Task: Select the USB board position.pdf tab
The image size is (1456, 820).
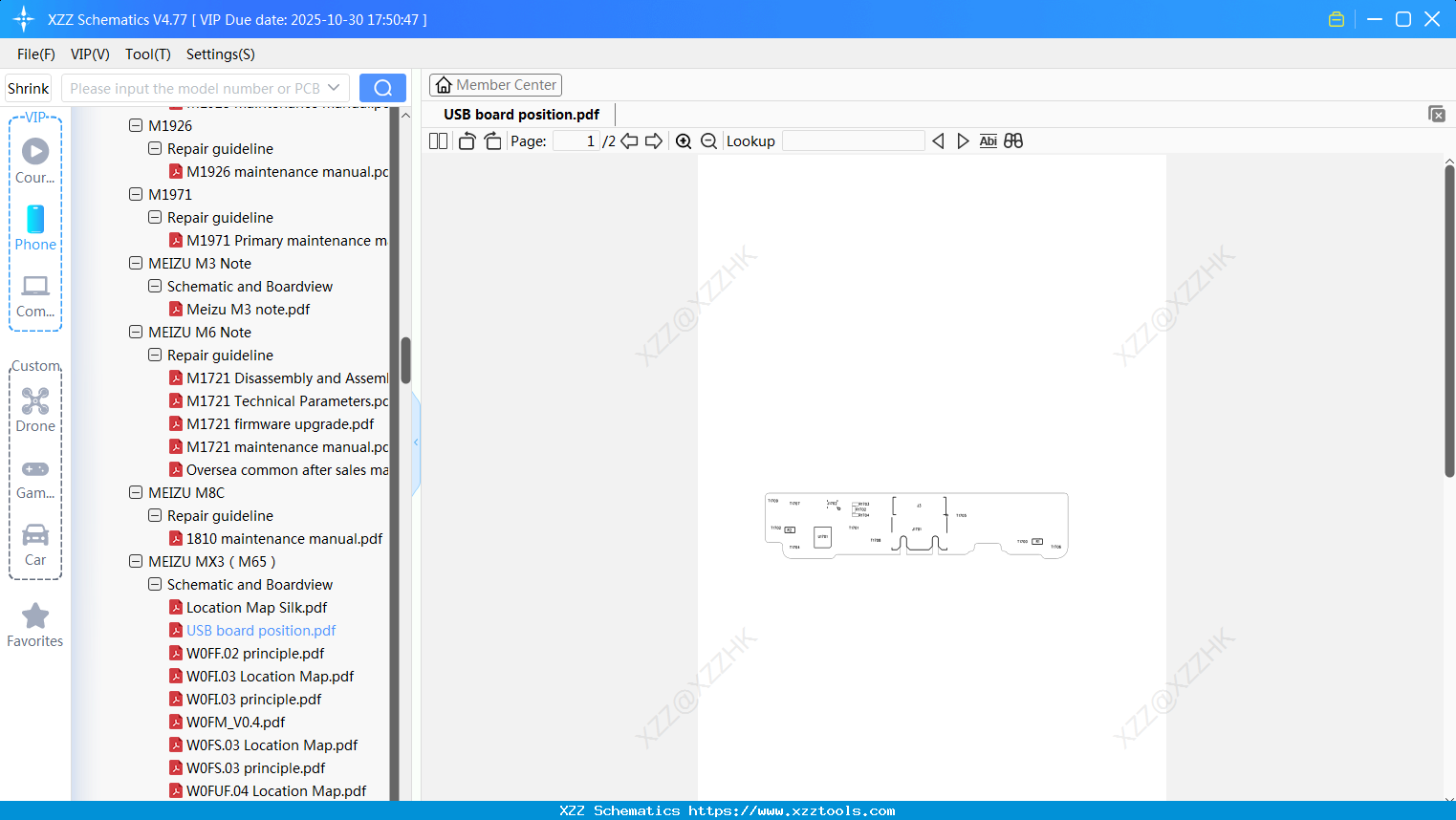Action: (x=521, y=115)
